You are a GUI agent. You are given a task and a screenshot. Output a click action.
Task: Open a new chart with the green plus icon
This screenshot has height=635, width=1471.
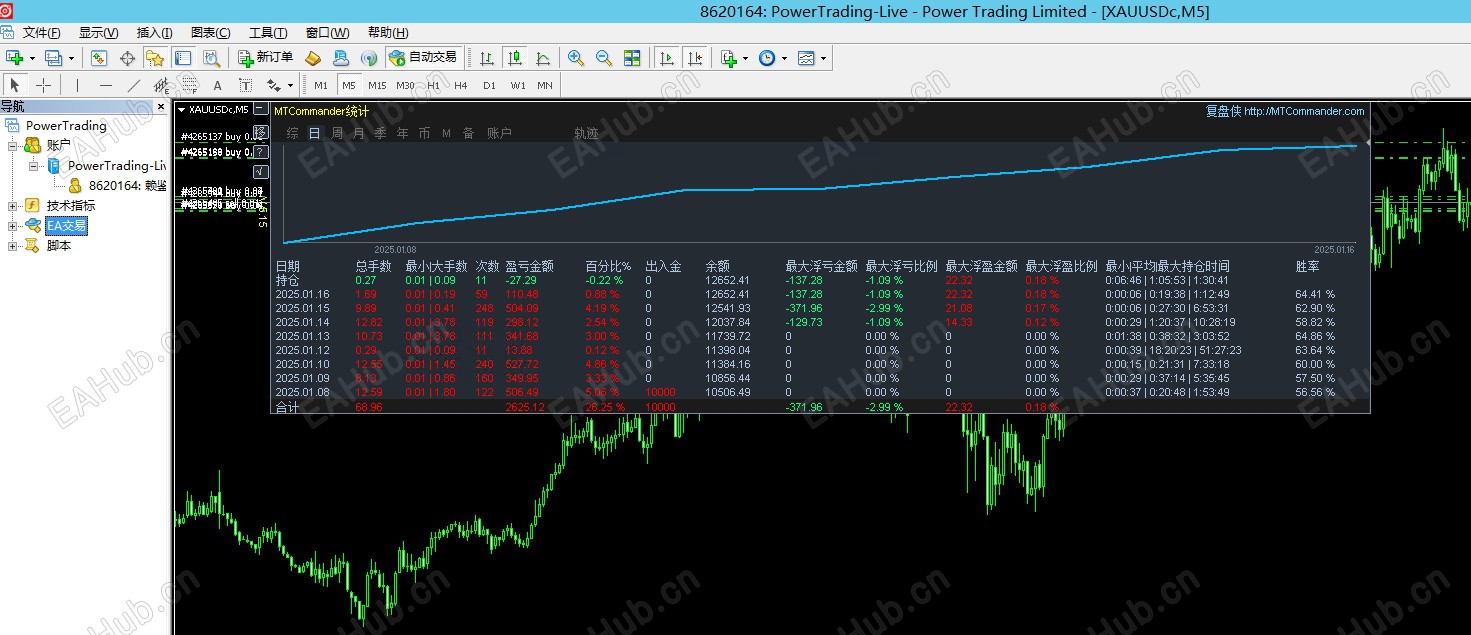pos(15,58)
